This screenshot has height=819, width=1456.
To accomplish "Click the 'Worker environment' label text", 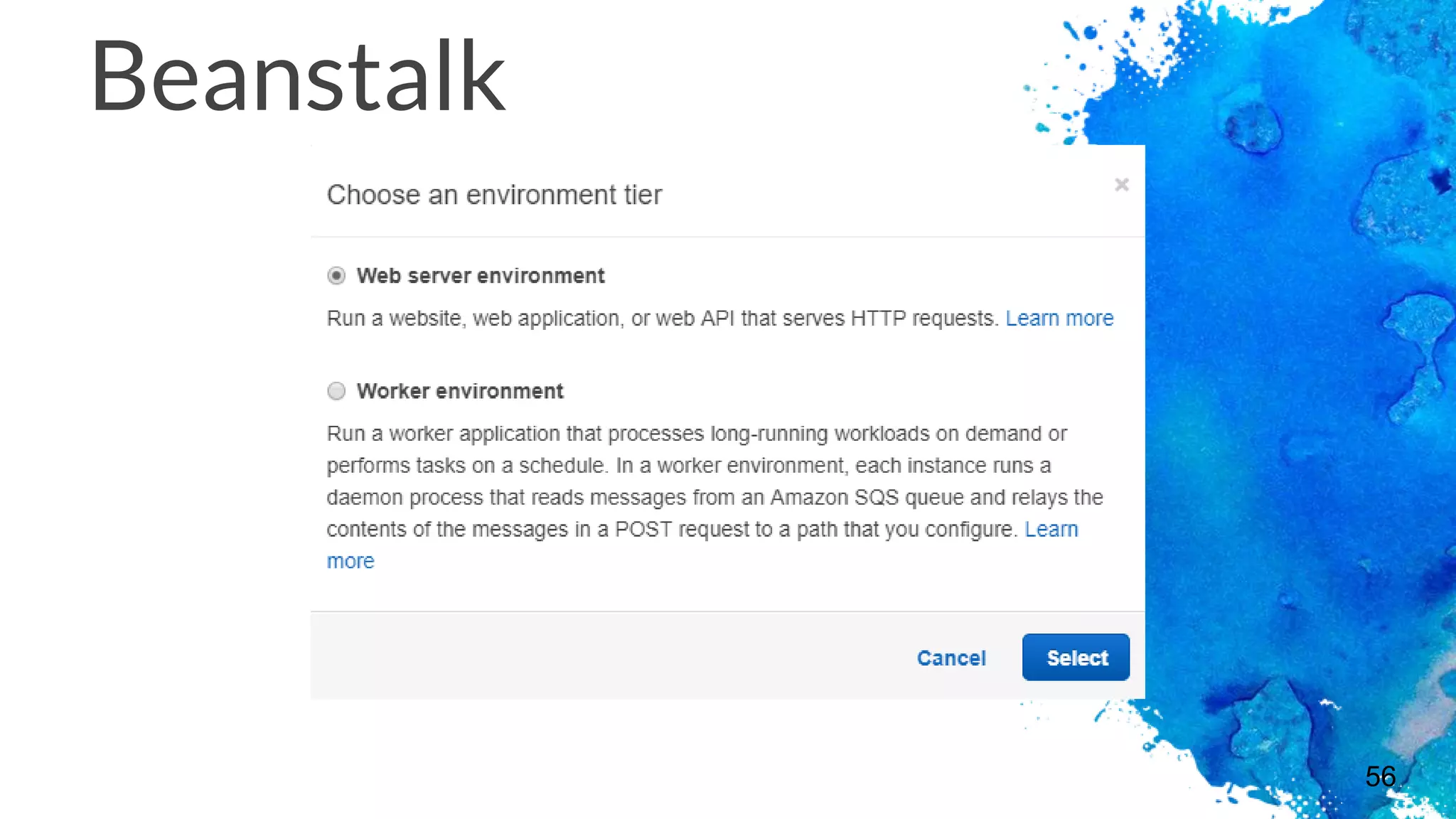I will pyautogui.click(x=460, y=391).
